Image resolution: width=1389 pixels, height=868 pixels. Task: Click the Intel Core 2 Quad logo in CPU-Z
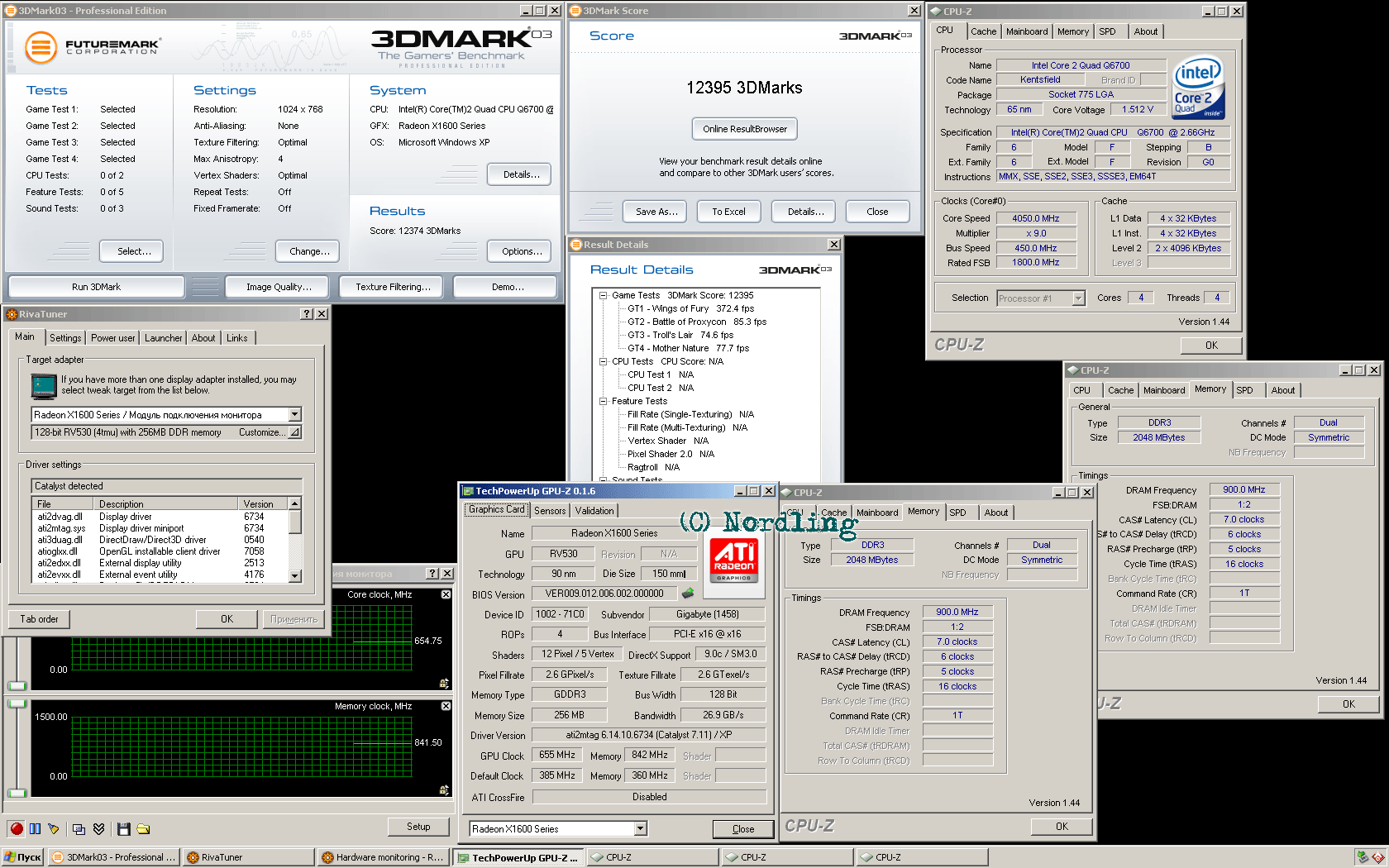click(x=1198, y=88)
